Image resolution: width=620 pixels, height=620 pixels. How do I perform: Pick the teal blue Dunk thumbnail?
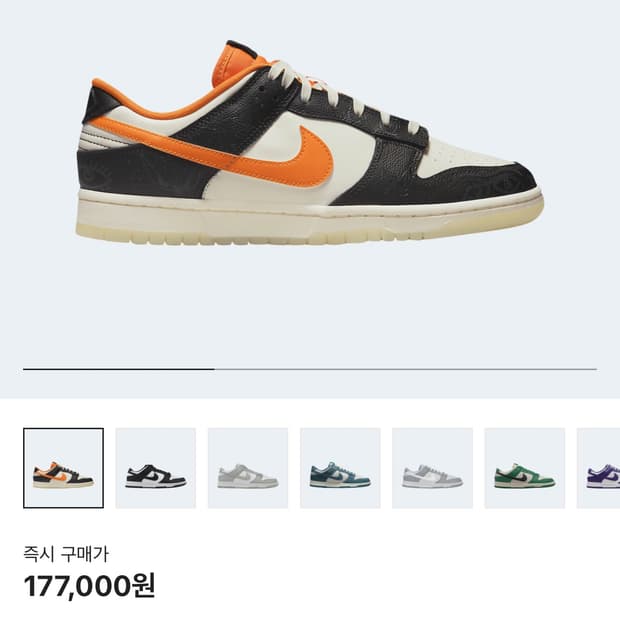[340, 468]
